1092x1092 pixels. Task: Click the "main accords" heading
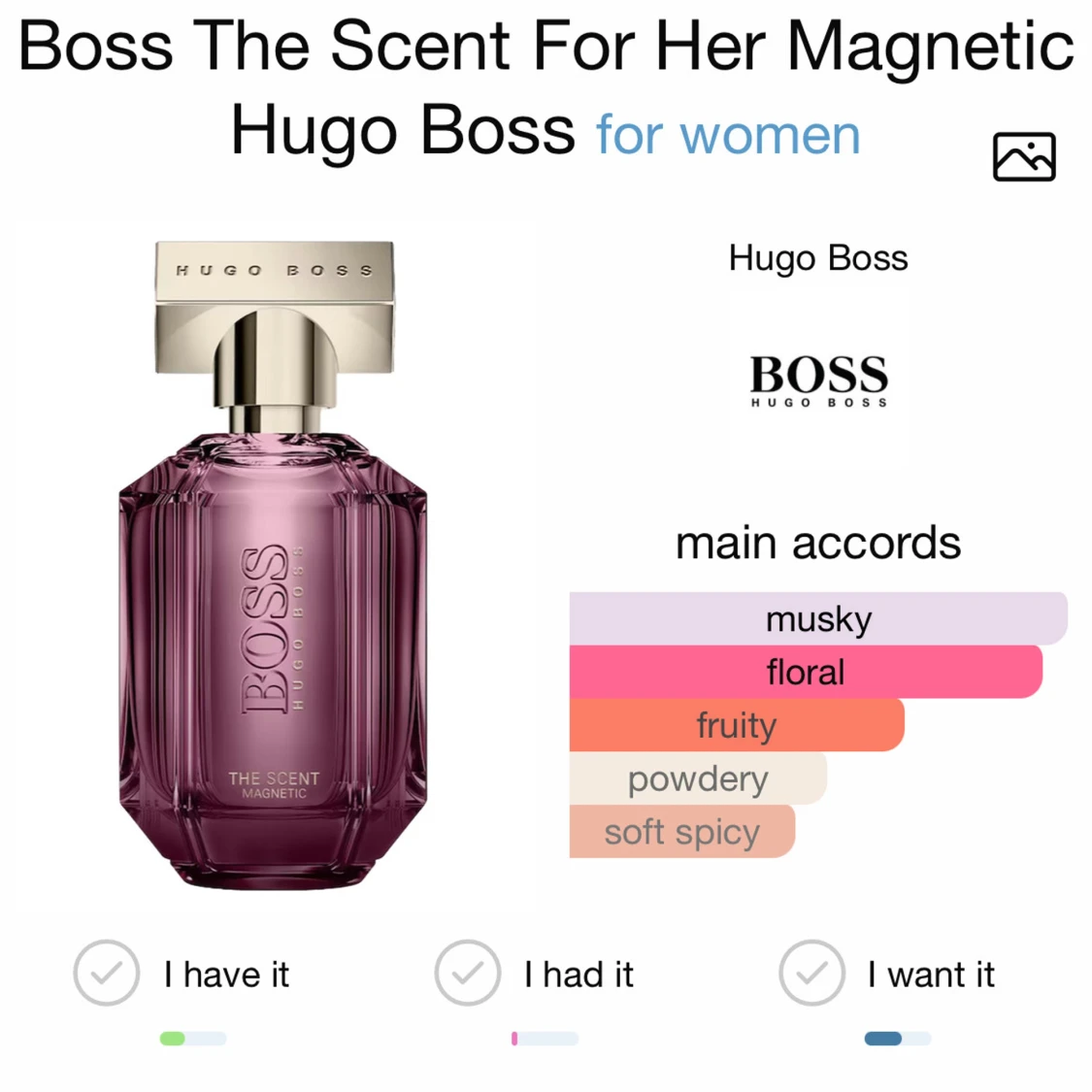818,544
